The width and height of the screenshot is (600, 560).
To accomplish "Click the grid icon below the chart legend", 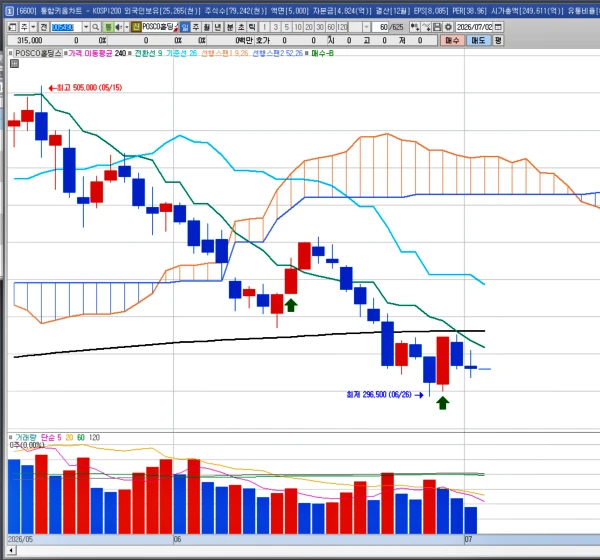I will 14,64.
